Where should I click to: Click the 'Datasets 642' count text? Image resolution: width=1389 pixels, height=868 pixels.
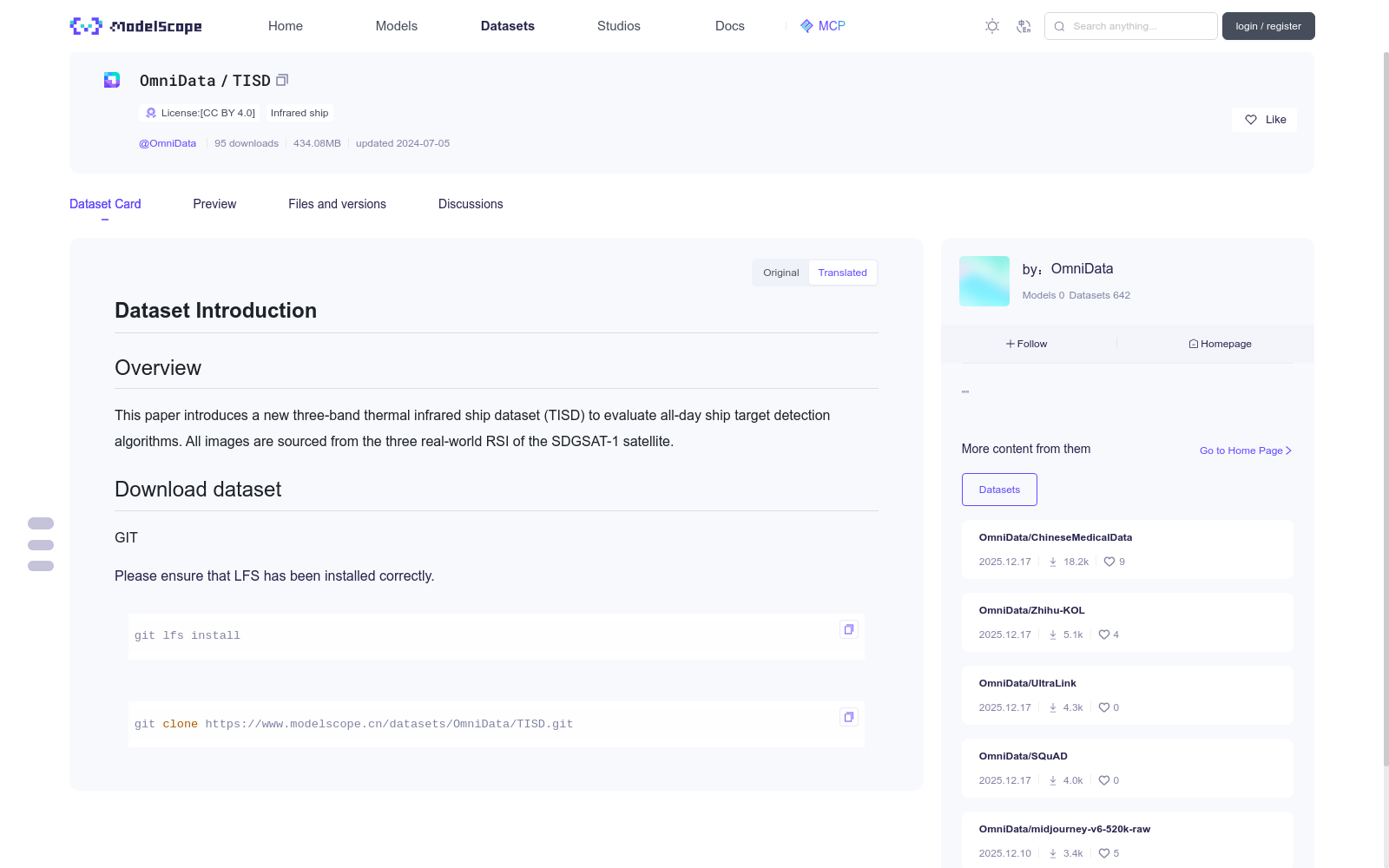pos(1100,295)
